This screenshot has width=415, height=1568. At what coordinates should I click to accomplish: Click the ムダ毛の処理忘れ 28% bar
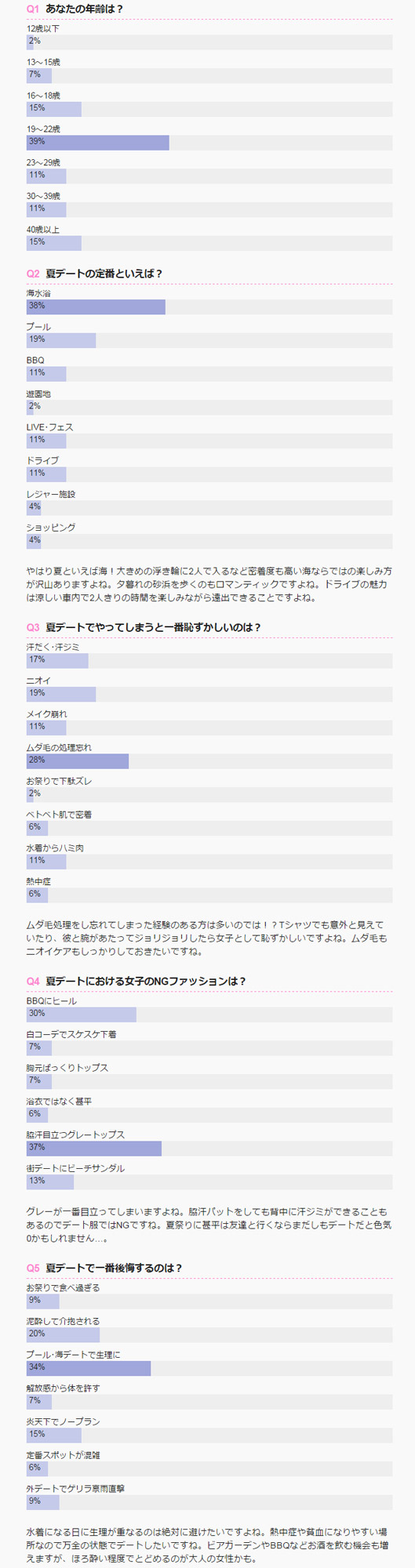coord(209,760)
